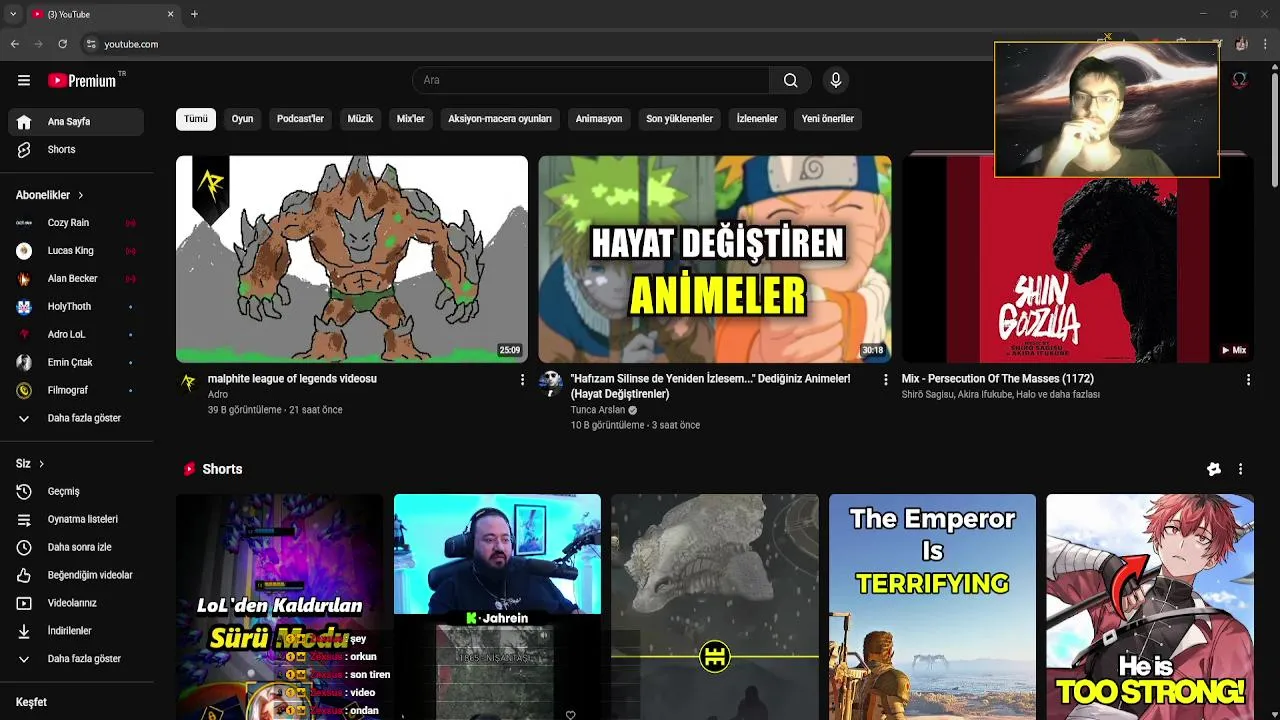Open the He is TOO STRONG short

coord(1150,607)
